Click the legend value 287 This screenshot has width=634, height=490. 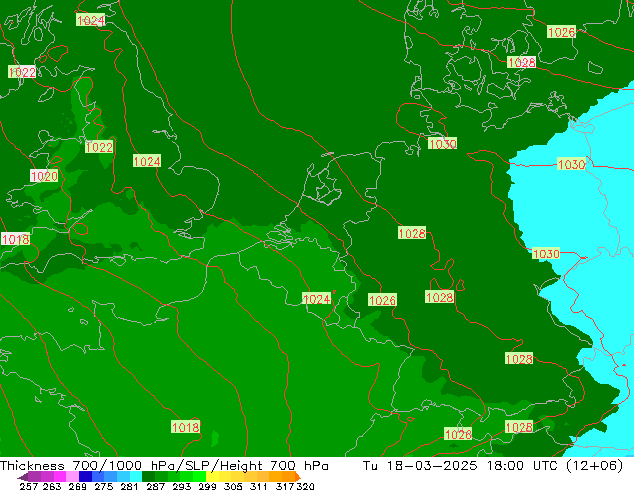155,486
